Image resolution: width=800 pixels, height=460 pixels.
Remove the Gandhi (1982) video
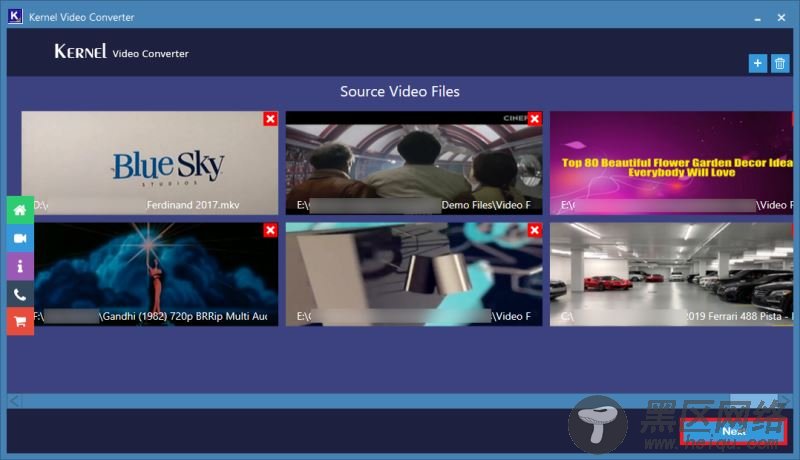pos(270,230)
